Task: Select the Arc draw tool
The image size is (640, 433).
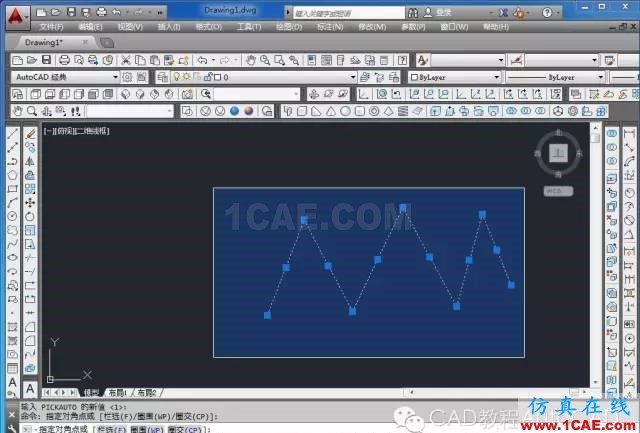Action: pyautogui.click(x=13, y=202)
